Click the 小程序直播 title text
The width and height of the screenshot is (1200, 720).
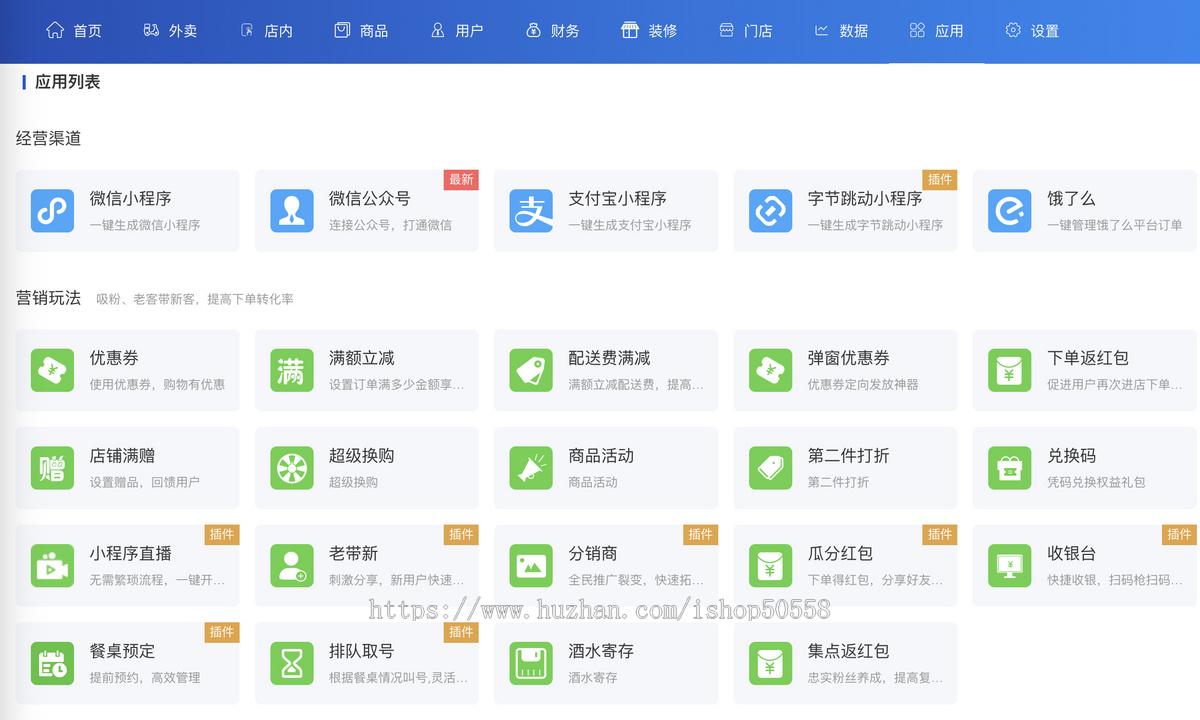130,553
